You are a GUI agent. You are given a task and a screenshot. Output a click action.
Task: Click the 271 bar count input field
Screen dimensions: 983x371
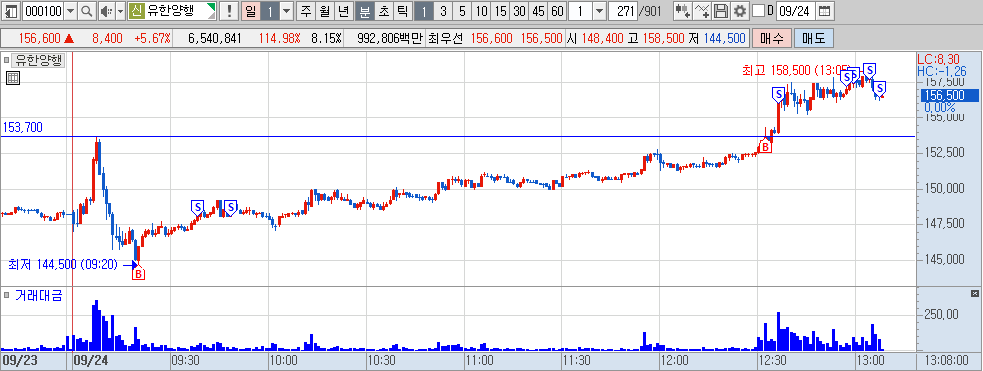(x=623, y=11)
